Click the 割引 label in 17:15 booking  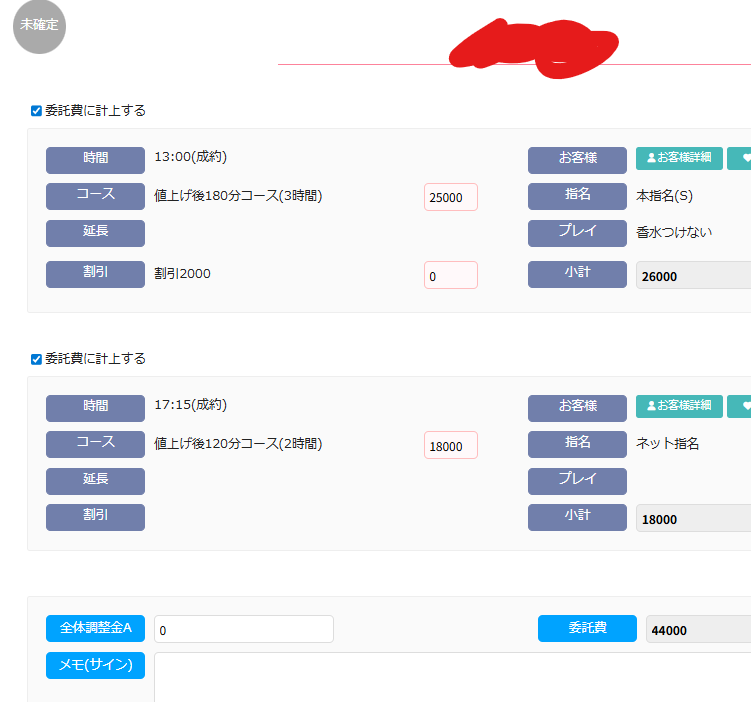tap(95, 517)
